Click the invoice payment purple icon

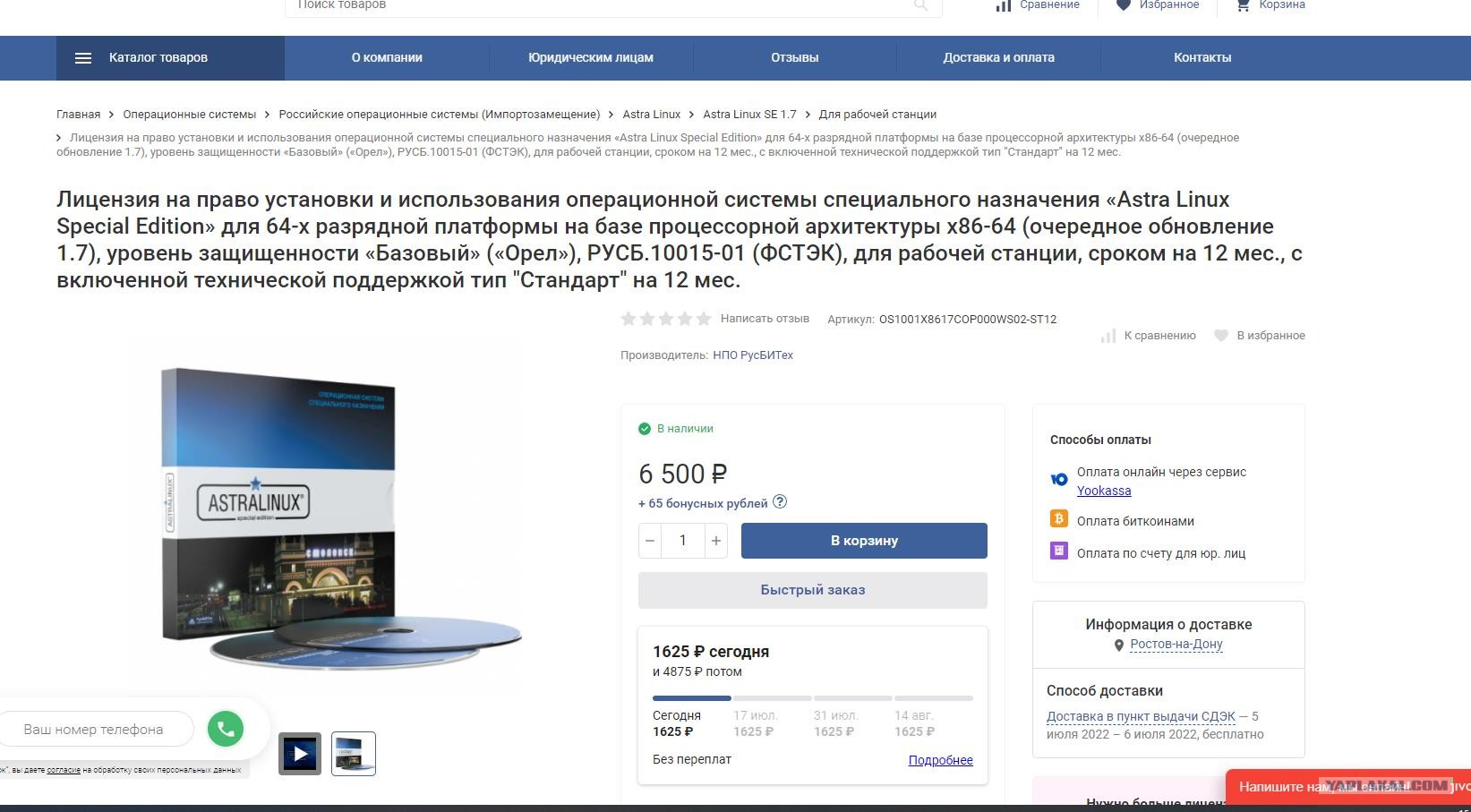point(1059,551)
